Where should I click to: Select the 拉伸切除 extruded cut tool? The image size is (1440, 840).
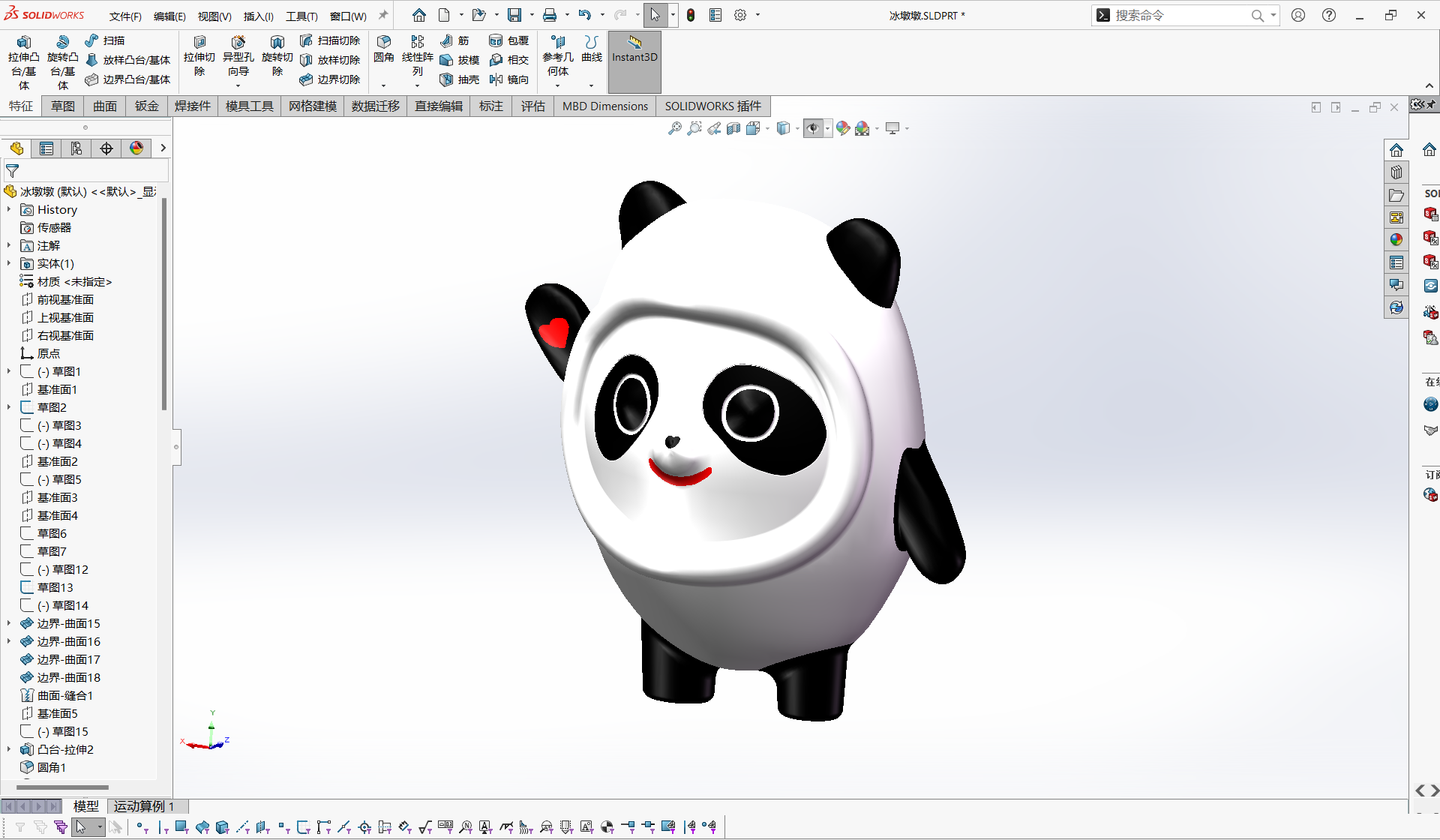[x=199, y=56]
